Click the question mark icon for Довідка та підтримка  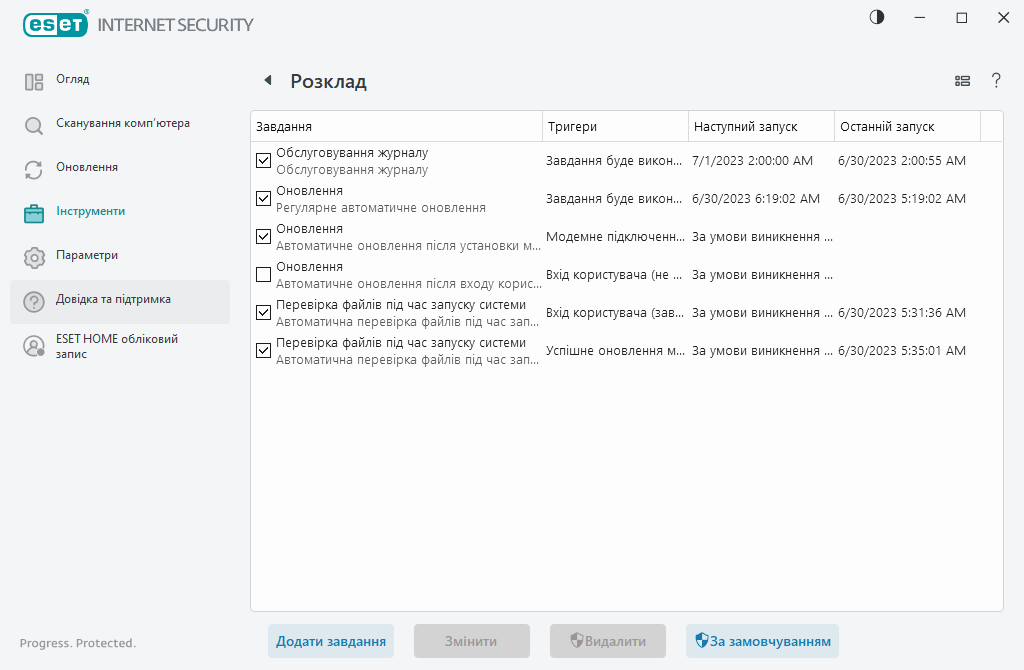(34, 302)
